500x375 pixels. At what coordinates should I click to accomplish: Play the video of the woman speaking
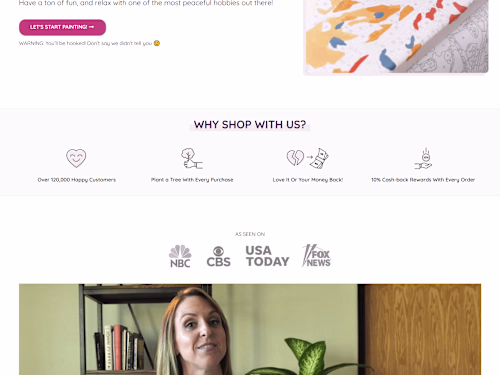[250, 329]
